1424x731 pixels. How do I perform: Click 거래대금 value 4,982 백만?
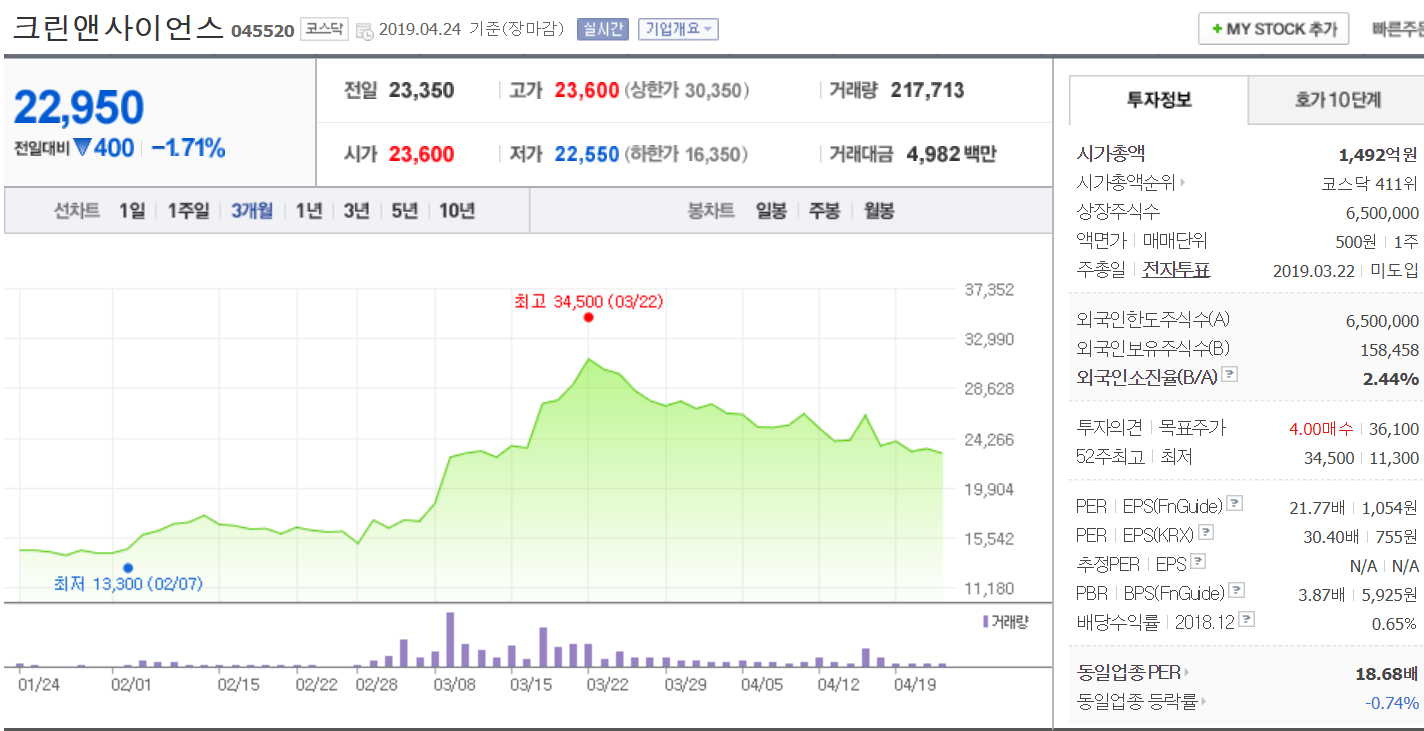[951, 155]
